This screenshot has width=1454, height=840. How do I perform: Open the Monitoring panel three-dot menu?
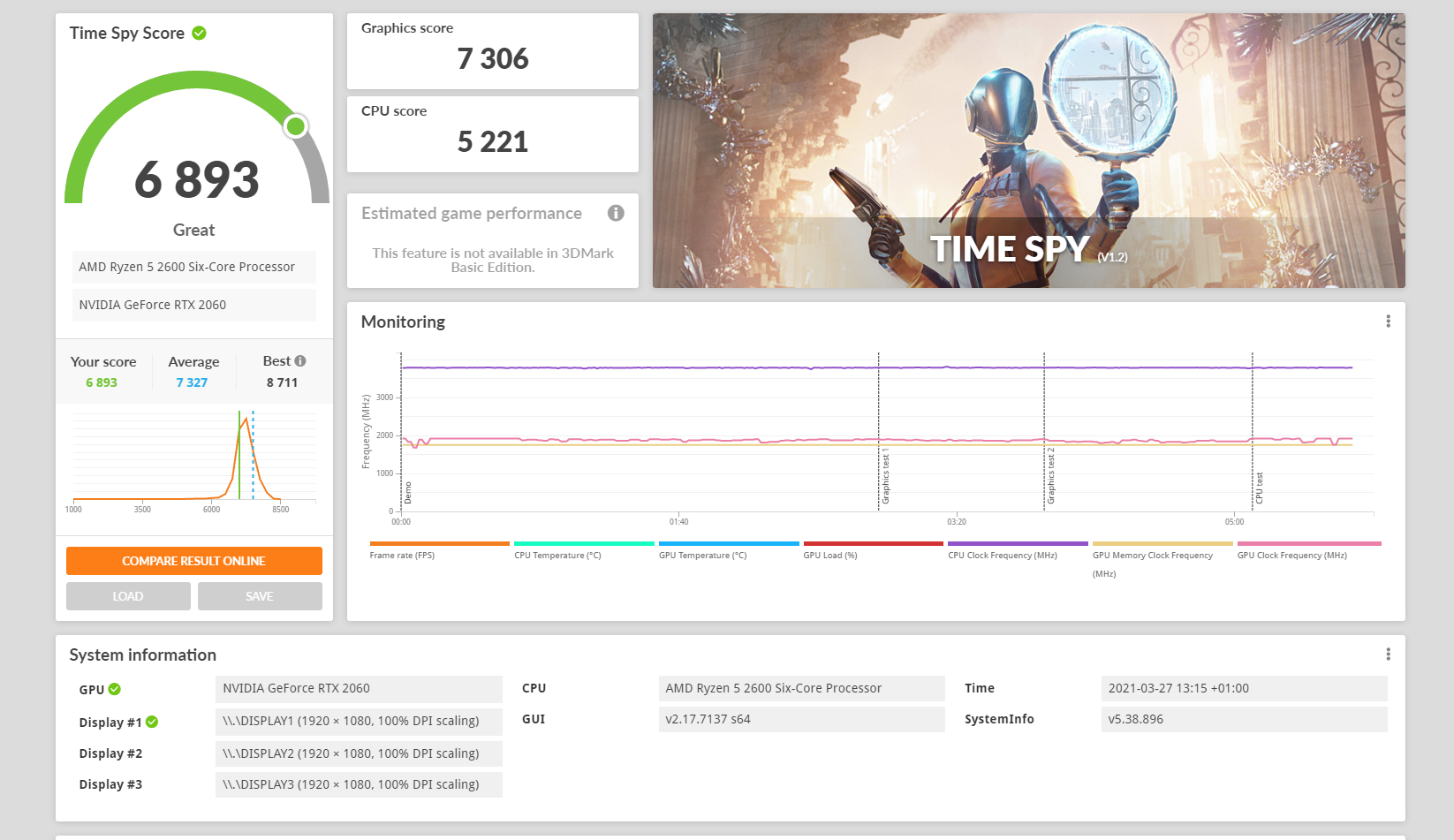[x=1388, y=322]
